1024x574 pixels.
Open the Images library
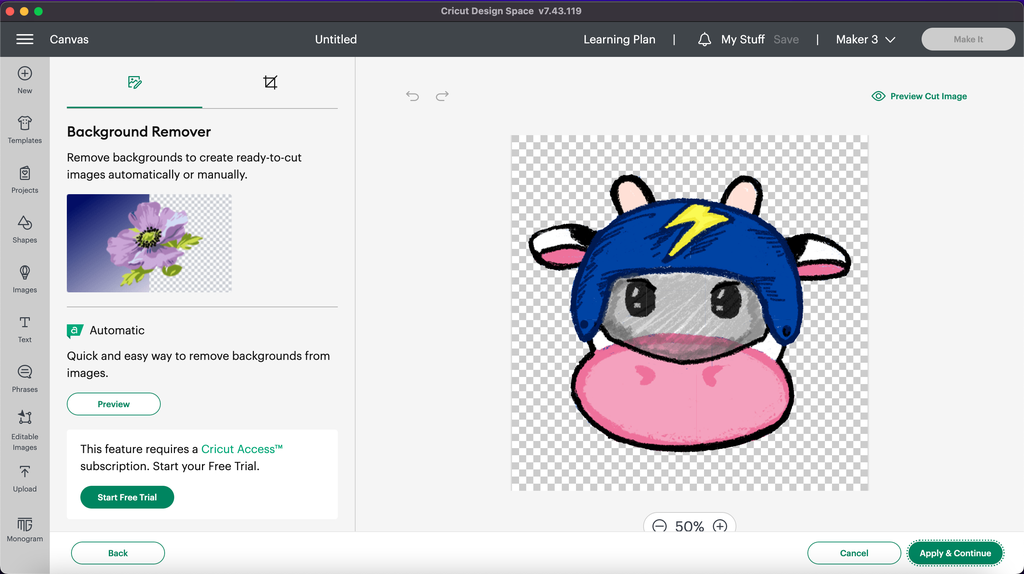(25, 273)
